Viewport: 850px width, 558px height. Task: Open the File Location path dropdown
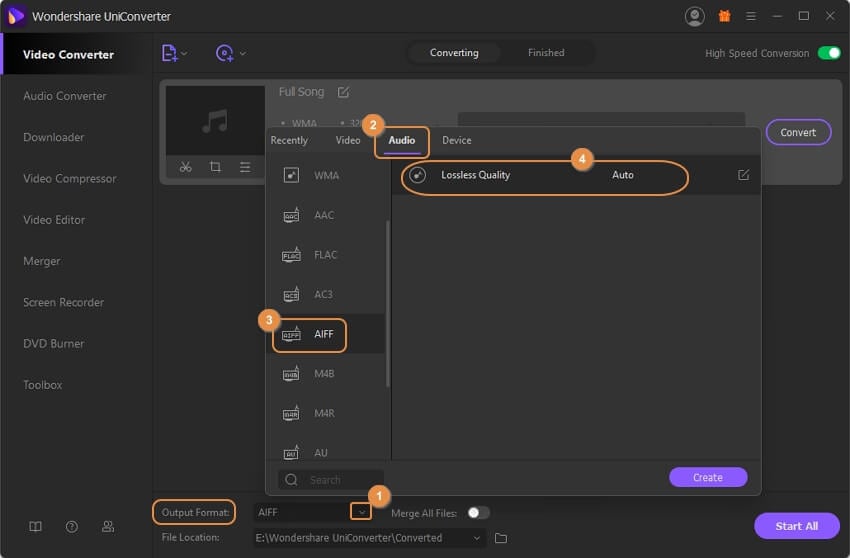tap(476, 538)
